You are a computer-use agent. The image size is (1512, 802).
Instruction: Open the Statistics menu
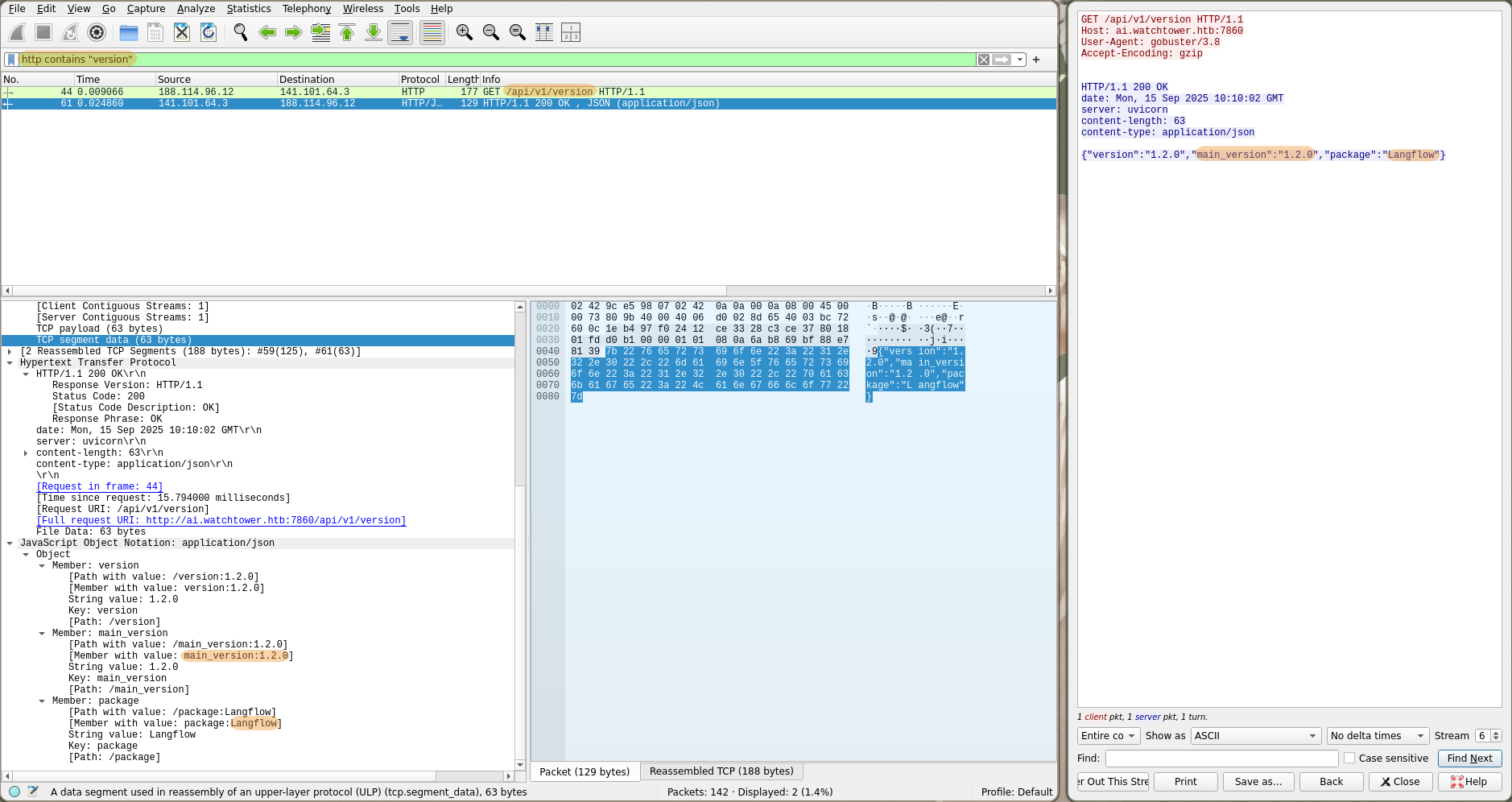pyautogui.click(x=249, y=9)
